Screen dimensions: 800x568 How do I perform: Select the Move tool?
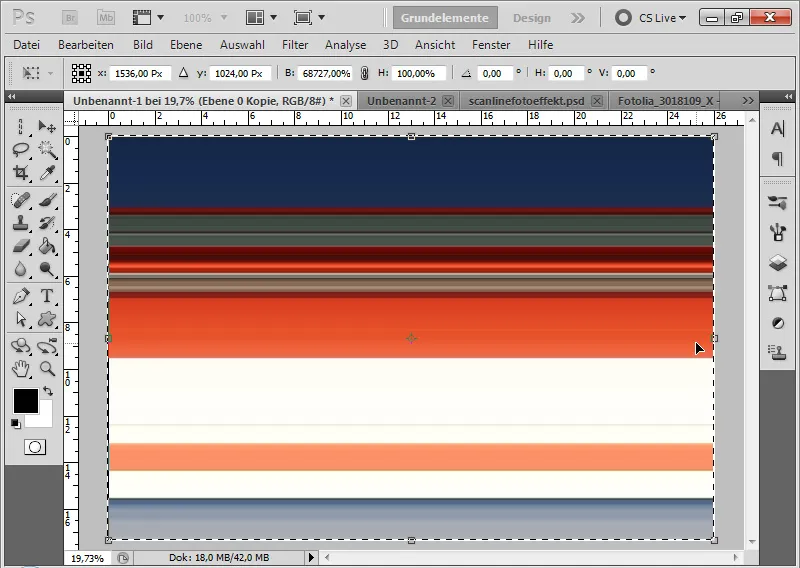[x=47, y=126]
